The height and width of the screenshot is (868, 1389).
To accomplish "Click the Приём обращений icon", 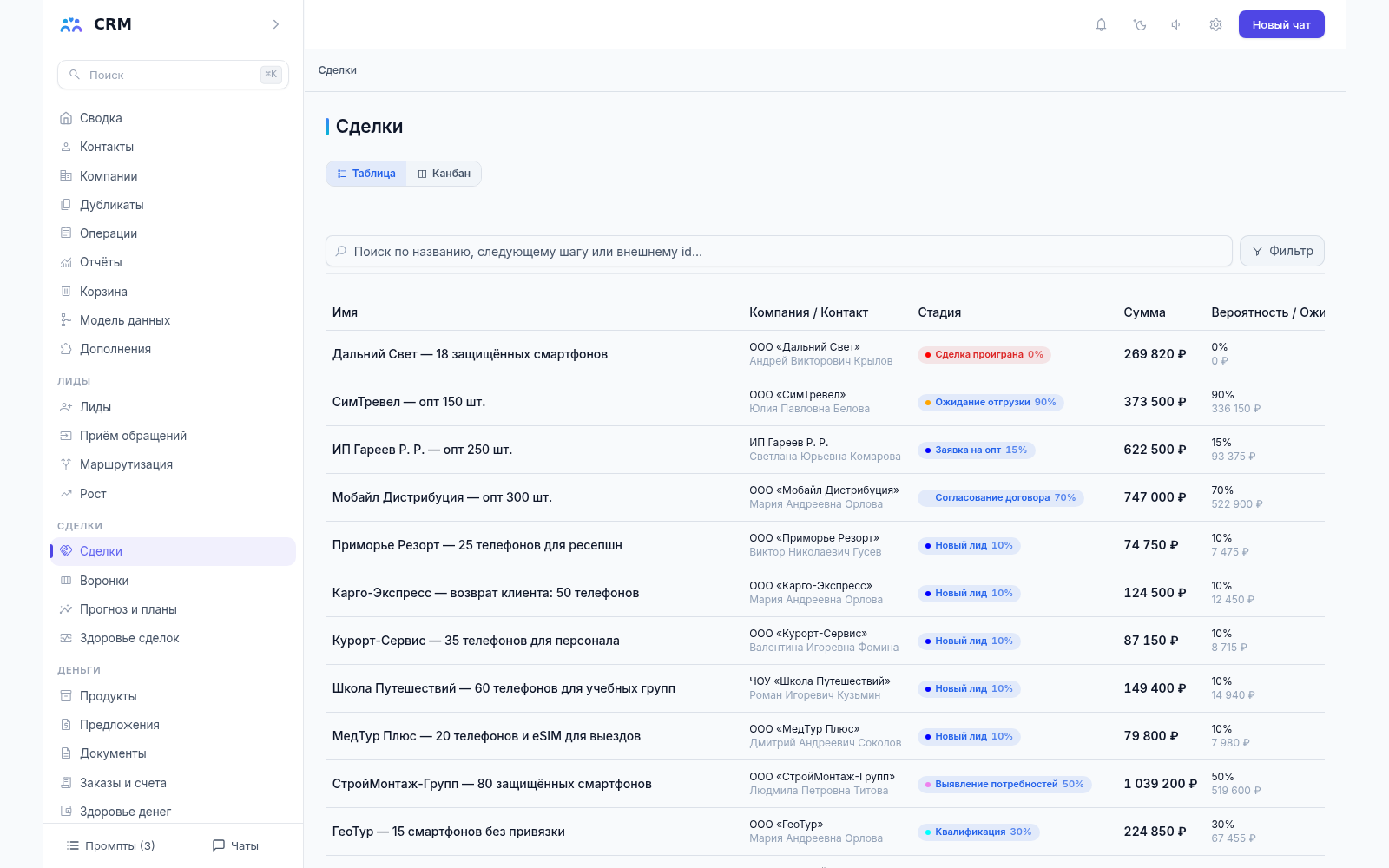I will [66, 436].
